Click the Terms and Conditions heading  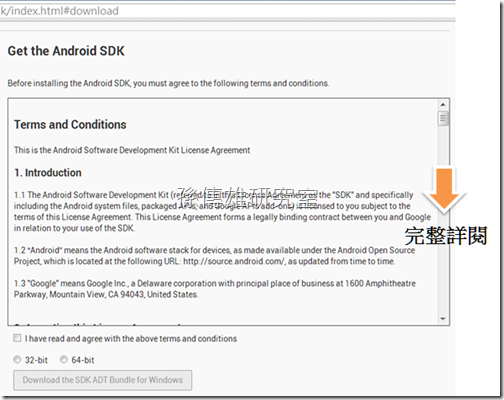tap(70, 125)
